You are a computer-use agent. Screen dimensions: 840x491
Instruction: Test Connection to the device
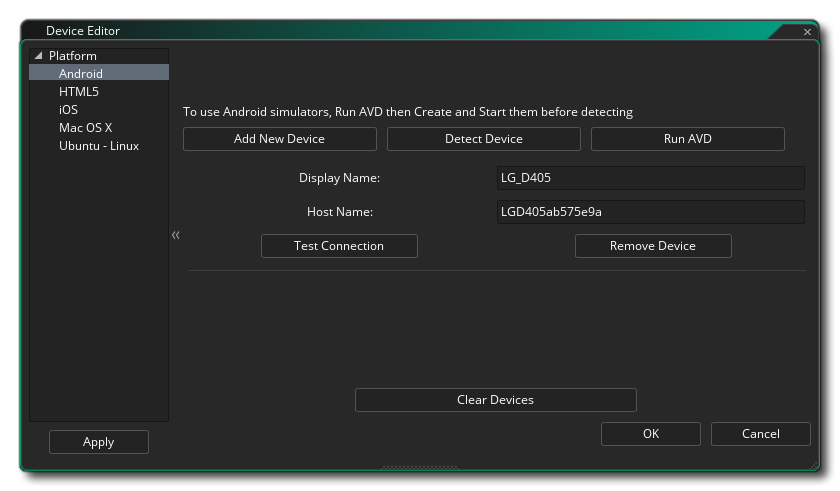[x=339, y=246]
